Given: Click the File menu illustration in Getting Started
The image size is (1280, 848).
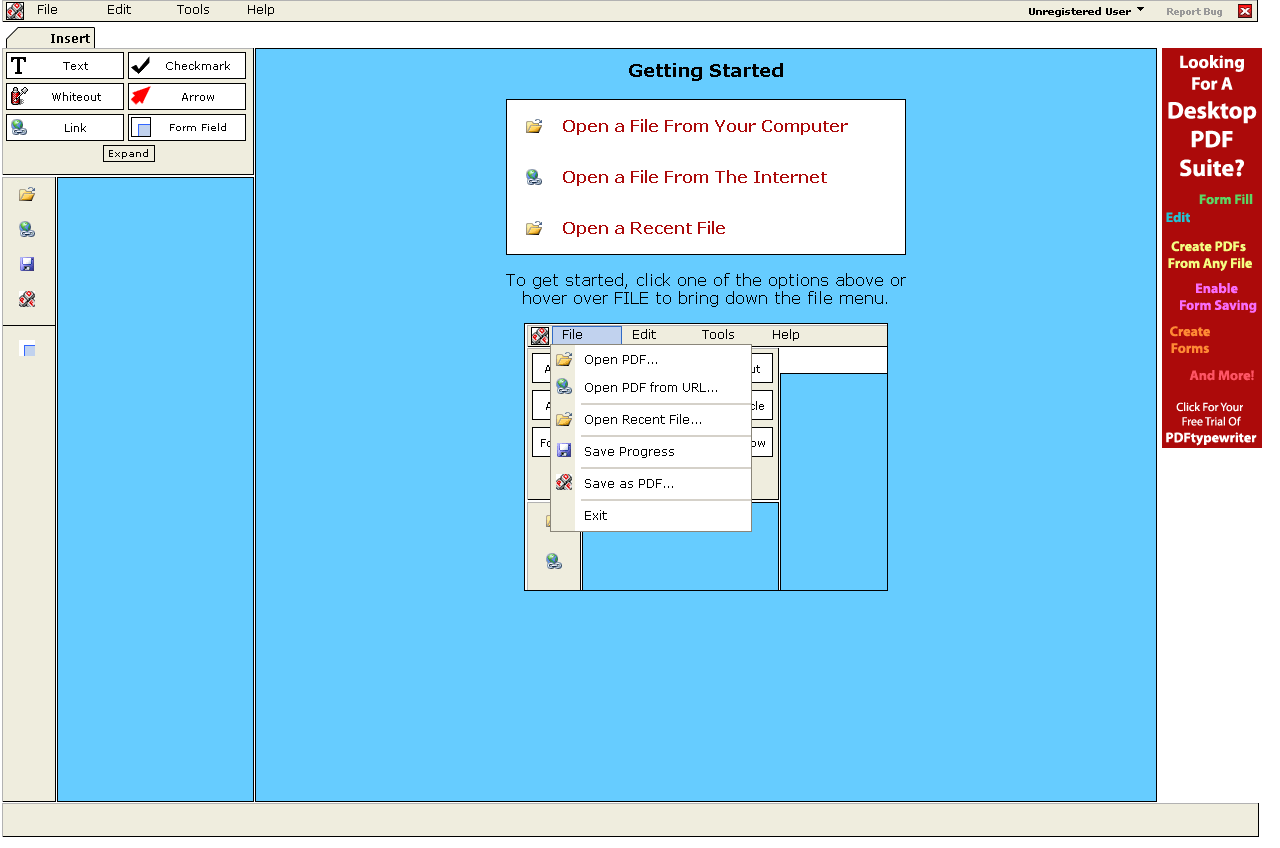Looking at the screenshot, I should tap(706, 457).
